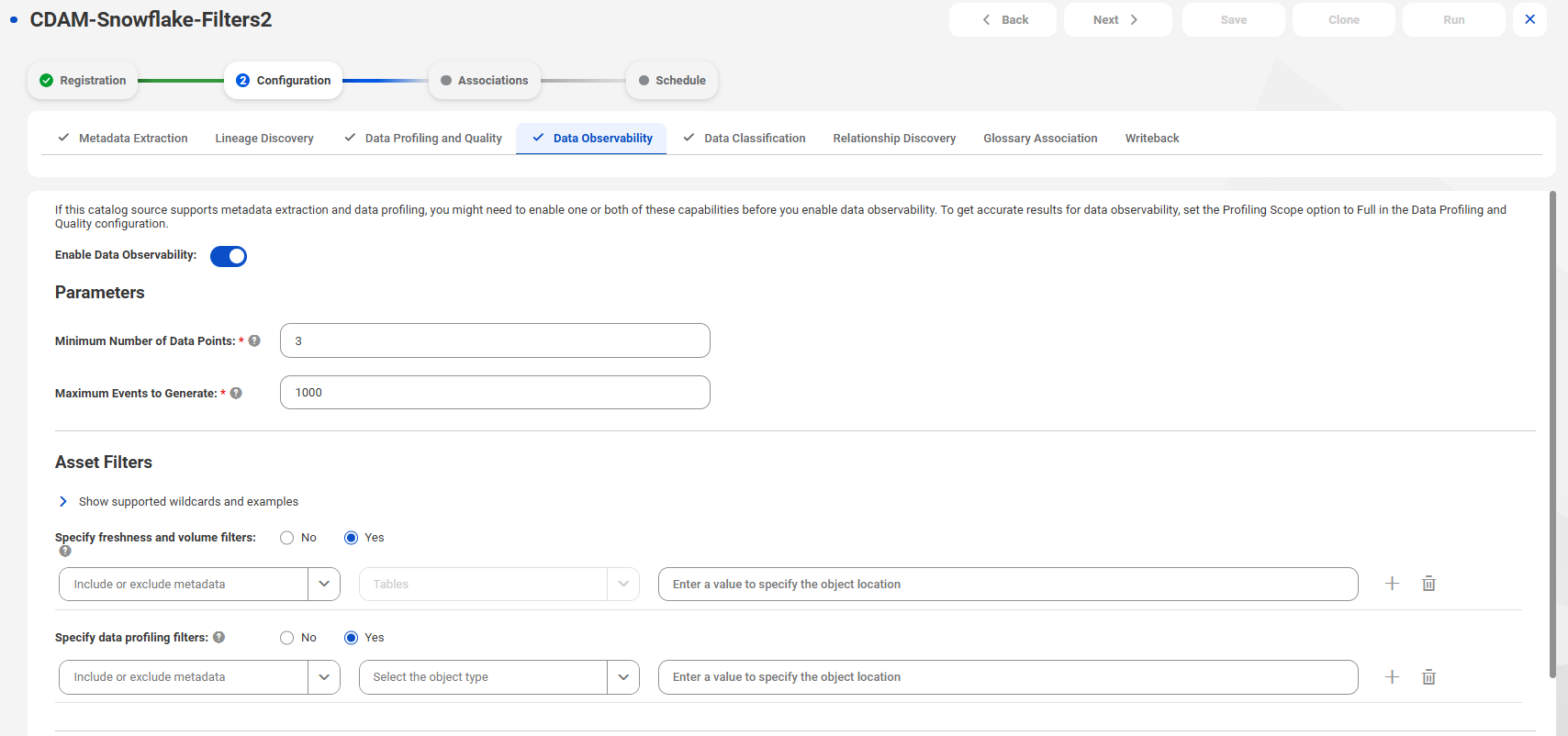Image resolution: width=1568 pixels, height=736 pixels.
Task: Close the catalog source editor with X icon
Action: 1529,19
